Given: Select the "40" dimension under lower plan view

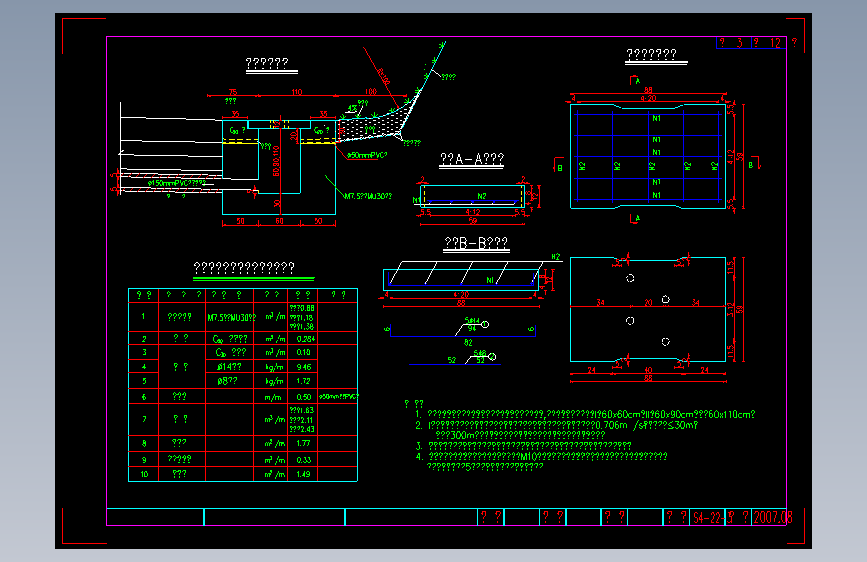Looking at the screenshot, I should [648, 370].
